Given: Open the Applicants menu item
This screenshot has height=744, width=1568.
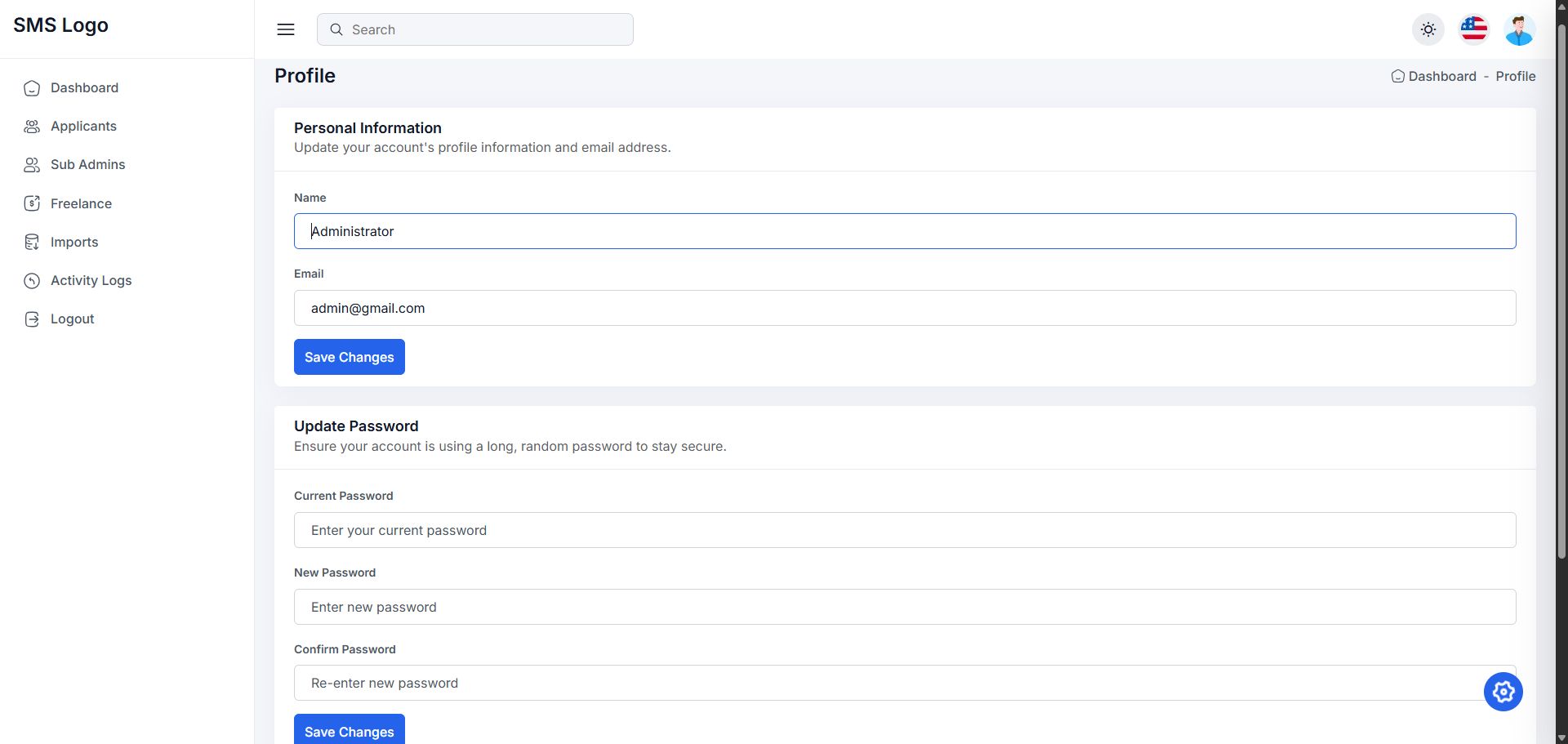Looking at the screenshot, I should (x=83, y=127).
